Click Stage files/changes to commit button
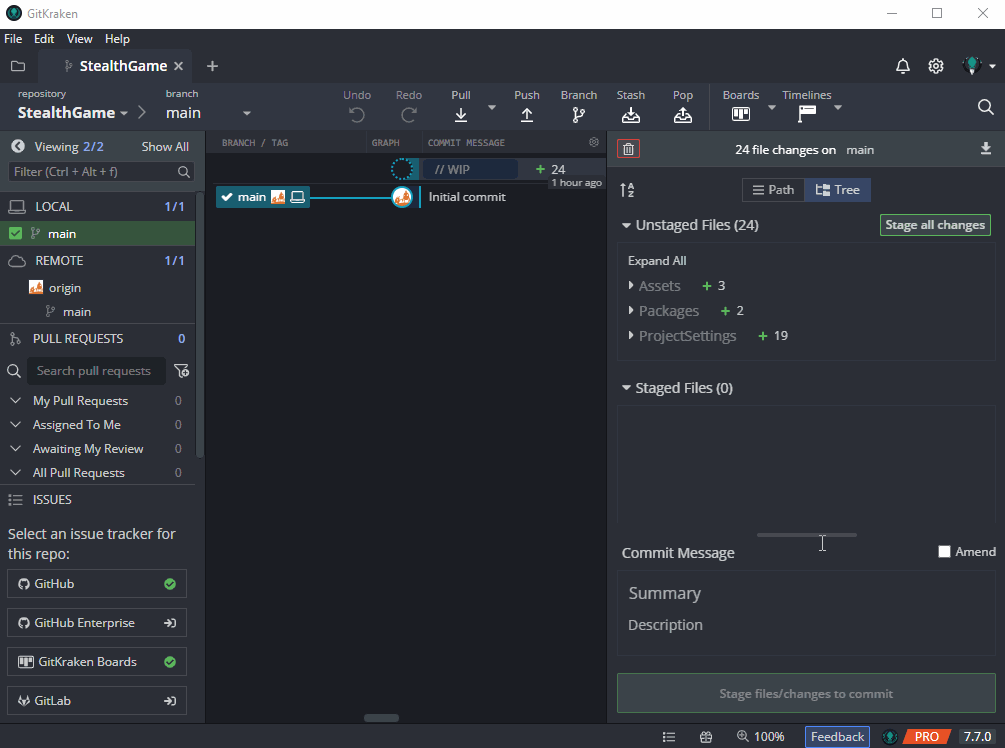Screen dimensions: 1005x748 pyautogui.click(x=806, y=693)
